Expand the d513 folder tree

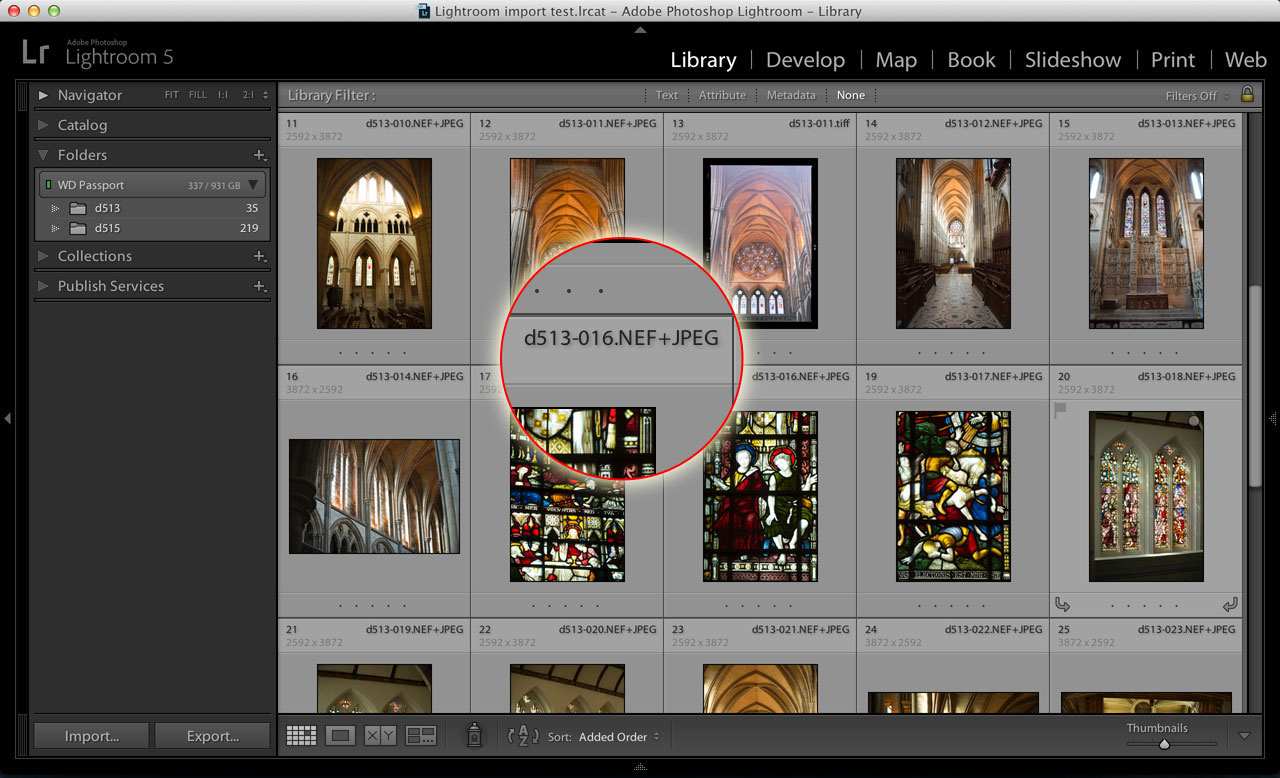pyautogui.click(x=55, y=208)
